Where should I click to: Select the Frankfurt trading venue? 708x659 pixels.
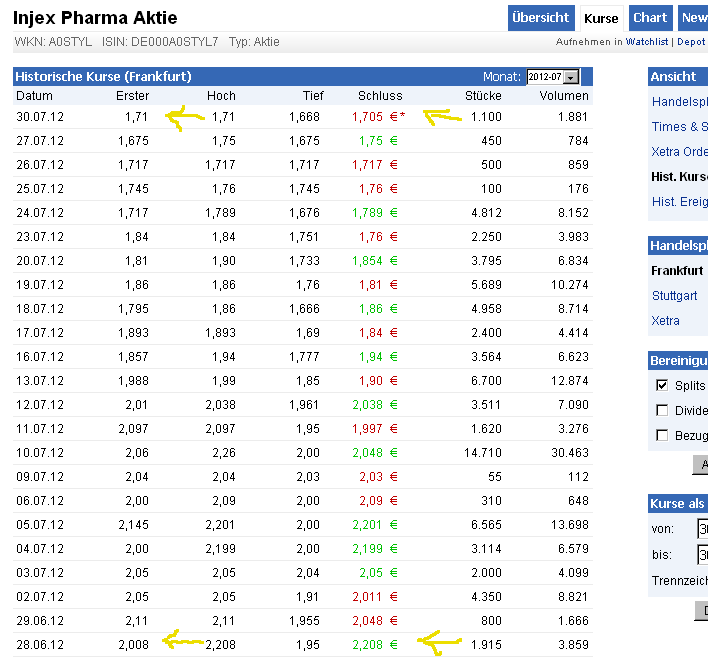pos(677,271)
